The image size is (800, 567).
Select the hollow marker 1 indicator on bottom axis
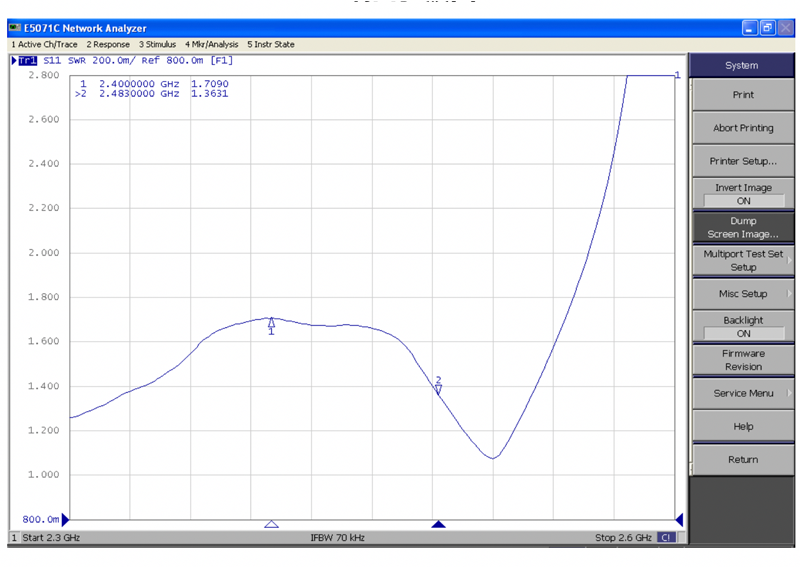coord(271,523)
